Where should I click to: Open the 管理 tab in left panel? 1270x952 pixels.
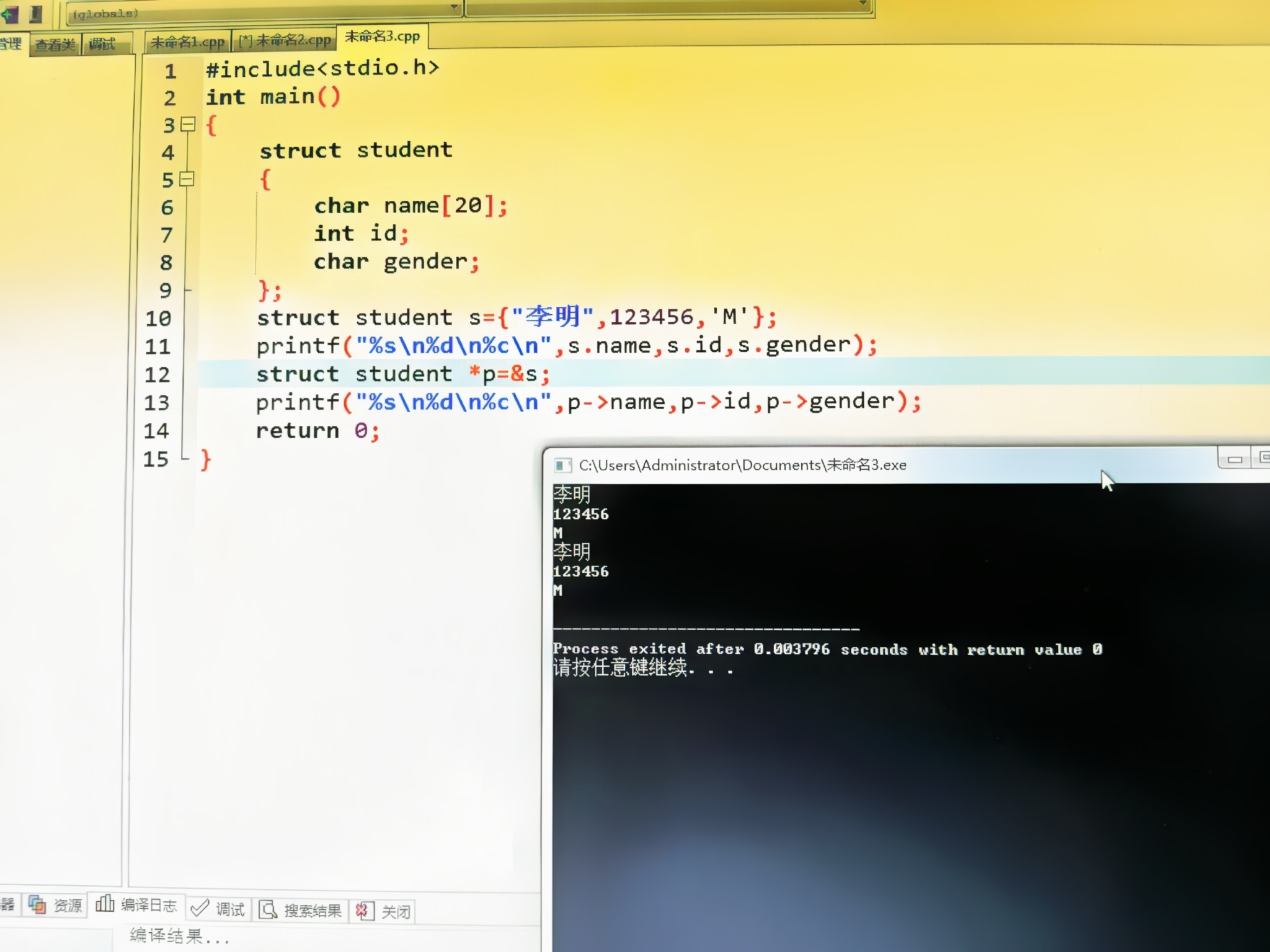coord(11,43)
